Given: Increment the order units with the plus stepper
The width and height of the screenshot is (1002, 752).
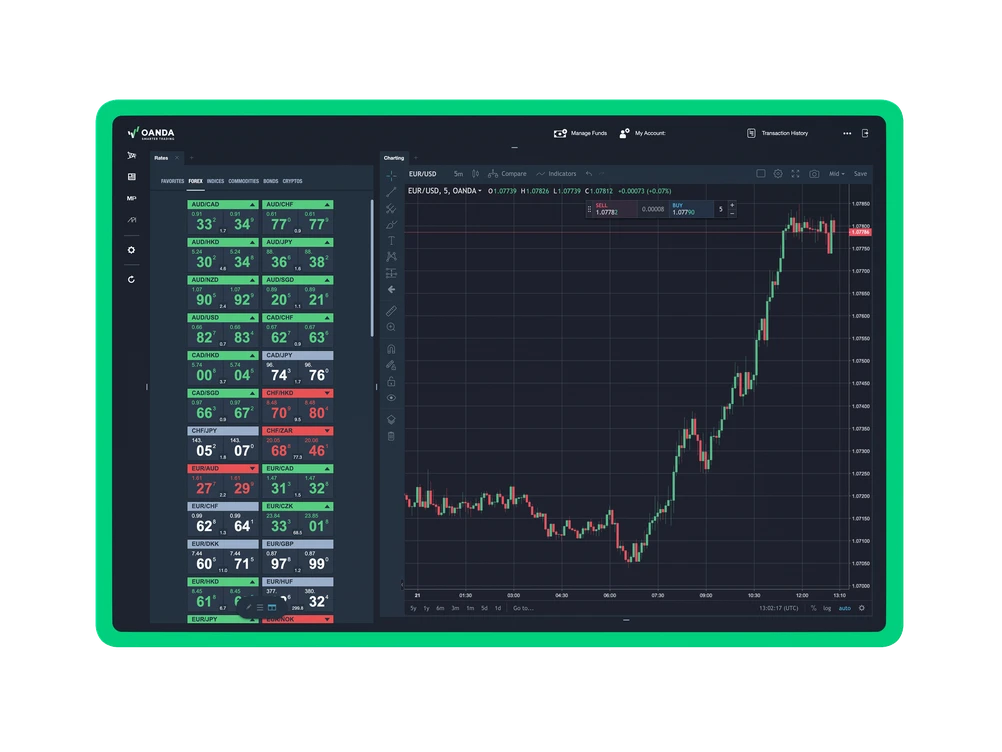Looking at the screenshot, I should click(731, 204).
